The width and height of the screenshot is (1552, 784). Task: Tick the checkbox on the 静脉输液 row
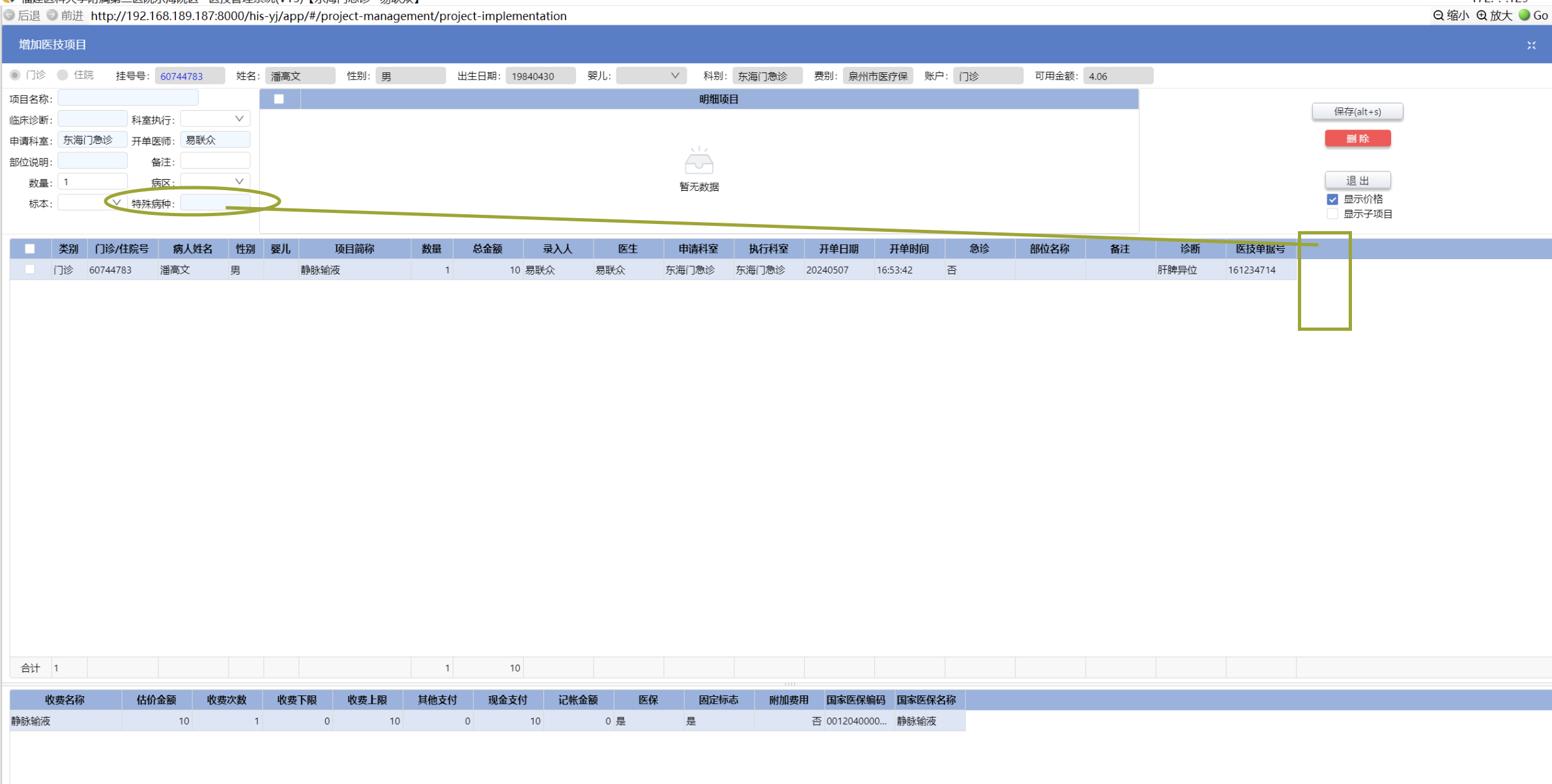click(x=30, y=270)
